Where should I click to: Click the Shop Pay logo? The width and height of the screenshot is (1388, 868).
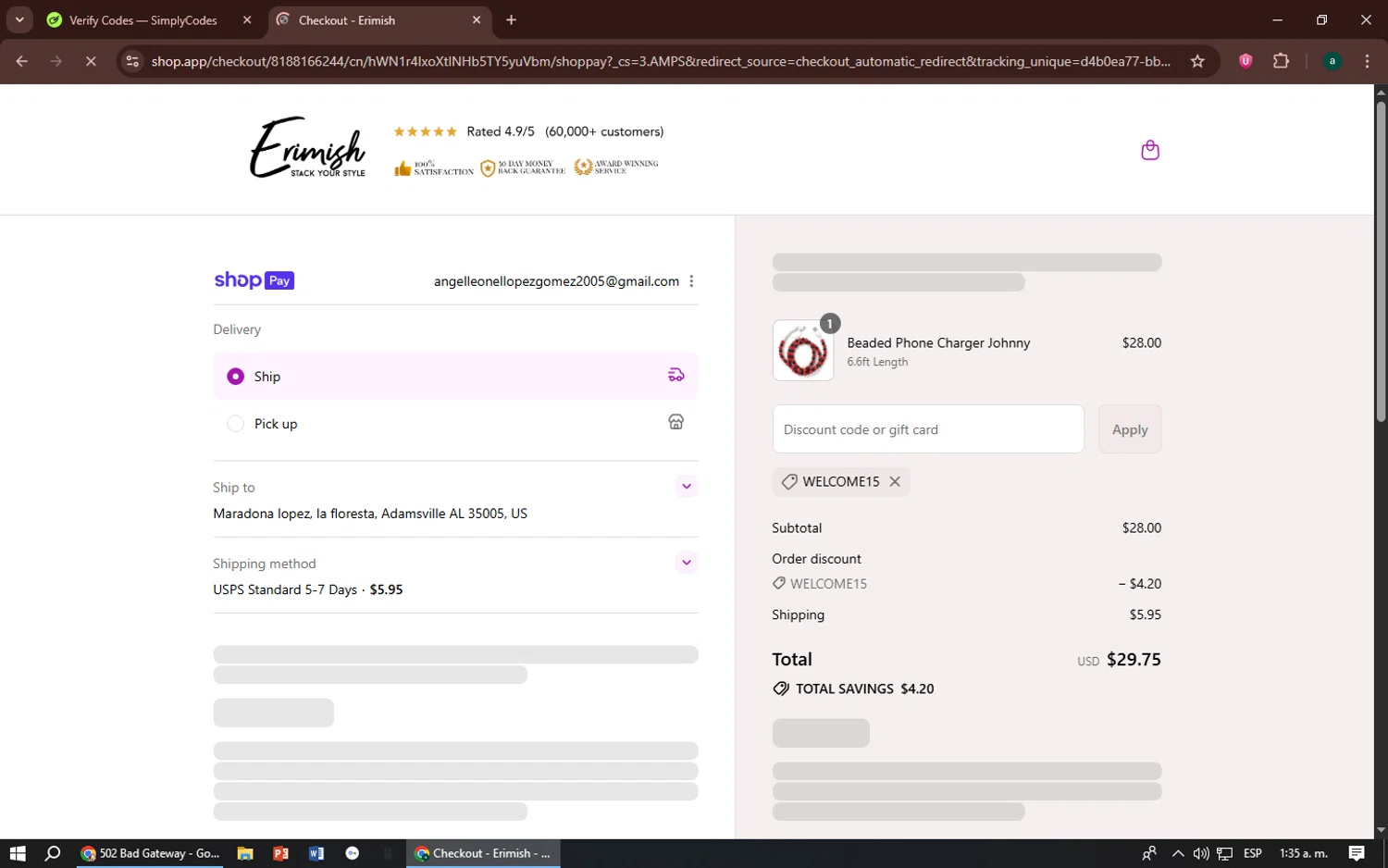pyautogui.click(x=254, y=280)
